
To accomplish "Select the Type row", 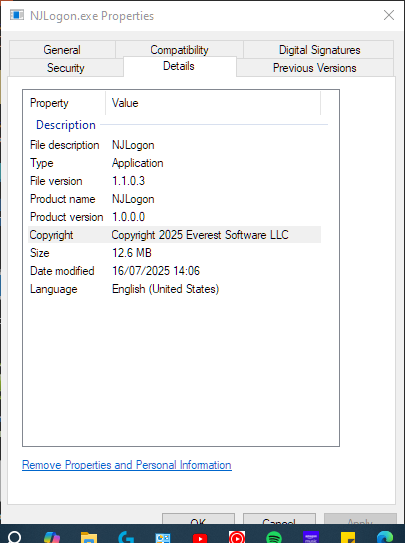I will pos(174,163).
